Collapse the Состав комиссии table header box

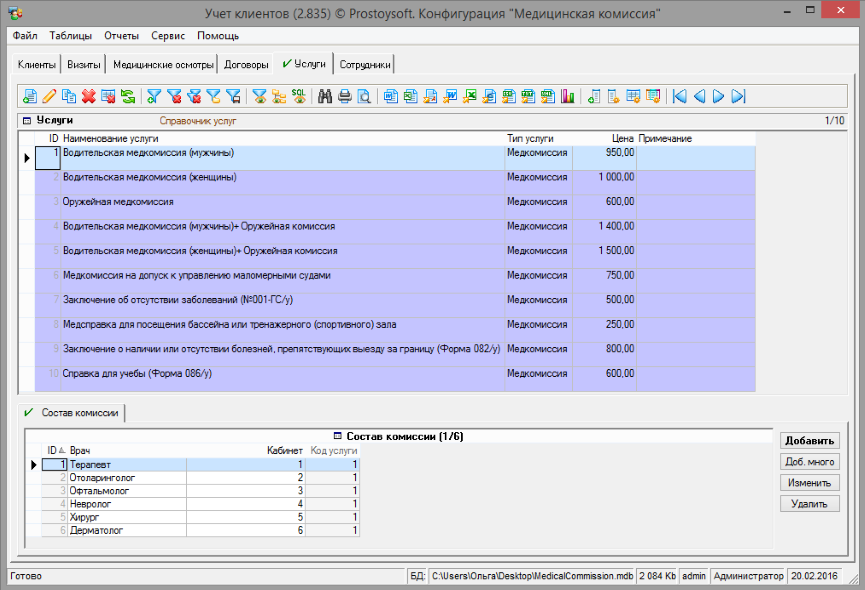point(337,437)
